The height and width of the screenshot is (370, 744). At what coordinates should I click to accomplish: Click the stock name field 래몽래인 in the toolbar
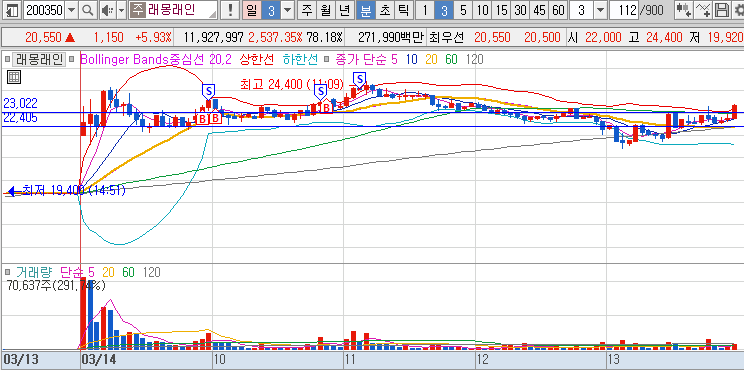point(181,10)
